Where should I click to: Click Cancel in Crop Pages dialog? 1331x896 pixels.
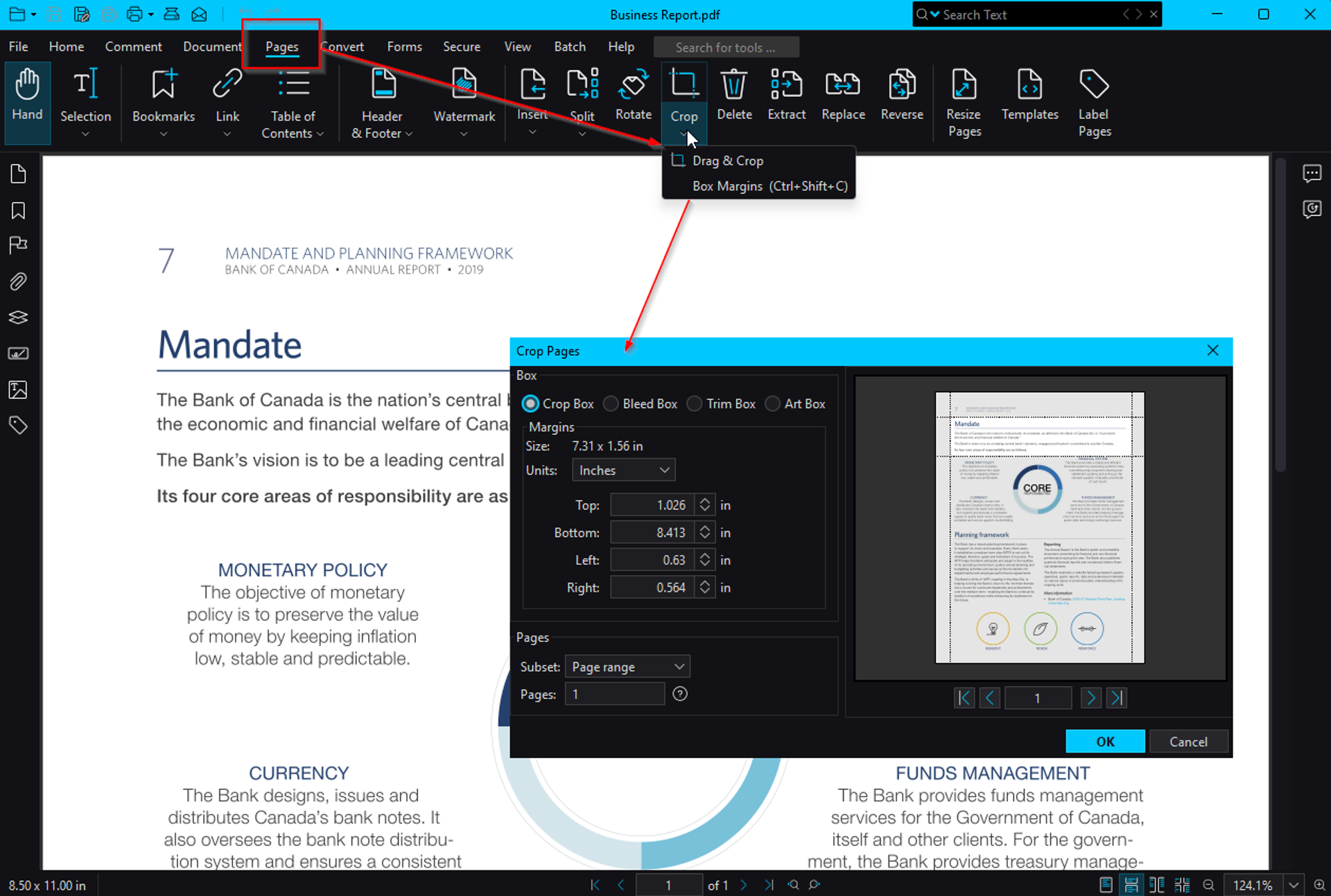[1188, 741]
